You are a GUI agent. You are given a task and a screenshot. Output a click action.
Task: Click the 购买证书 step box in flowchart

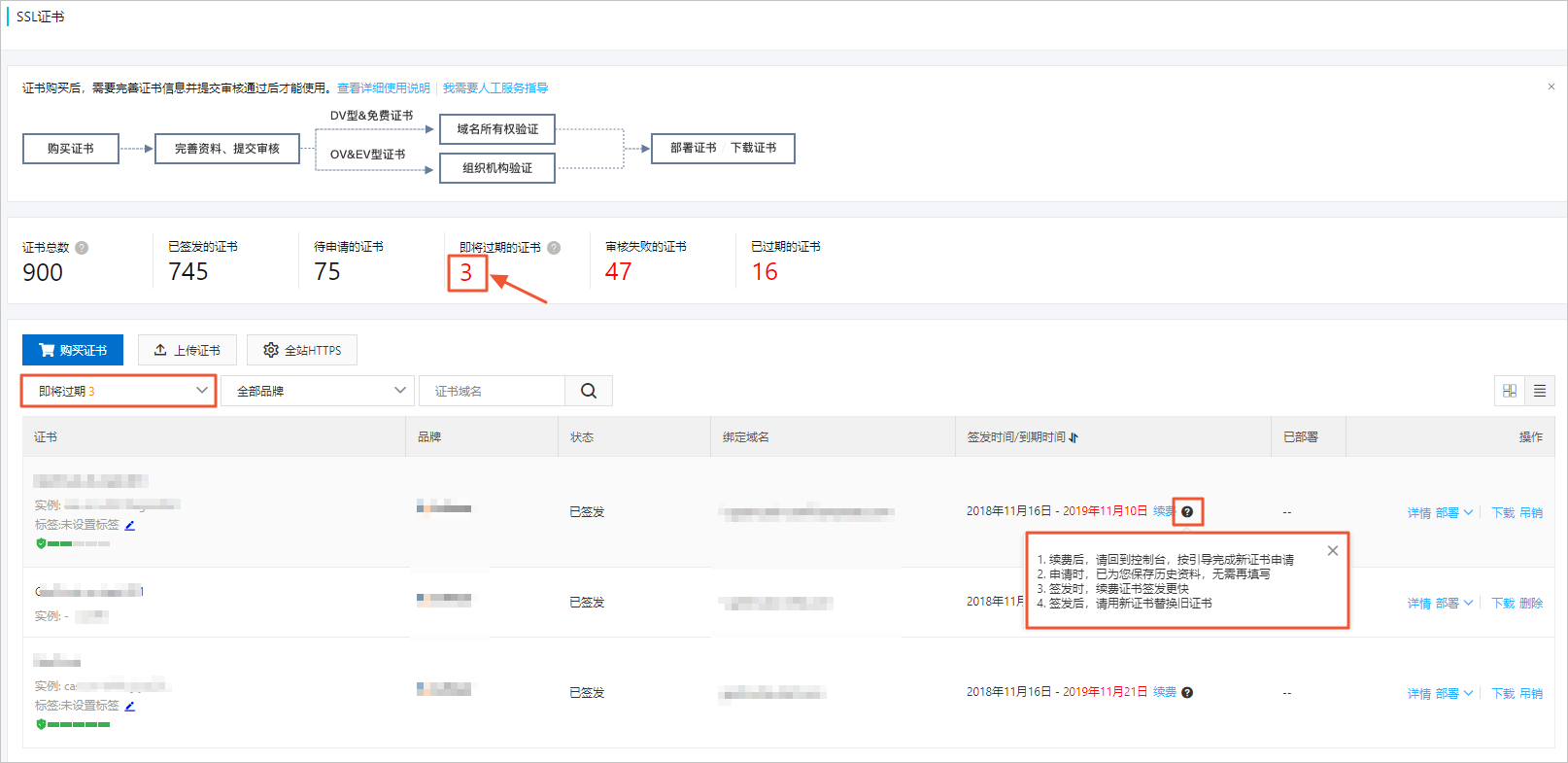pos(71,149)
